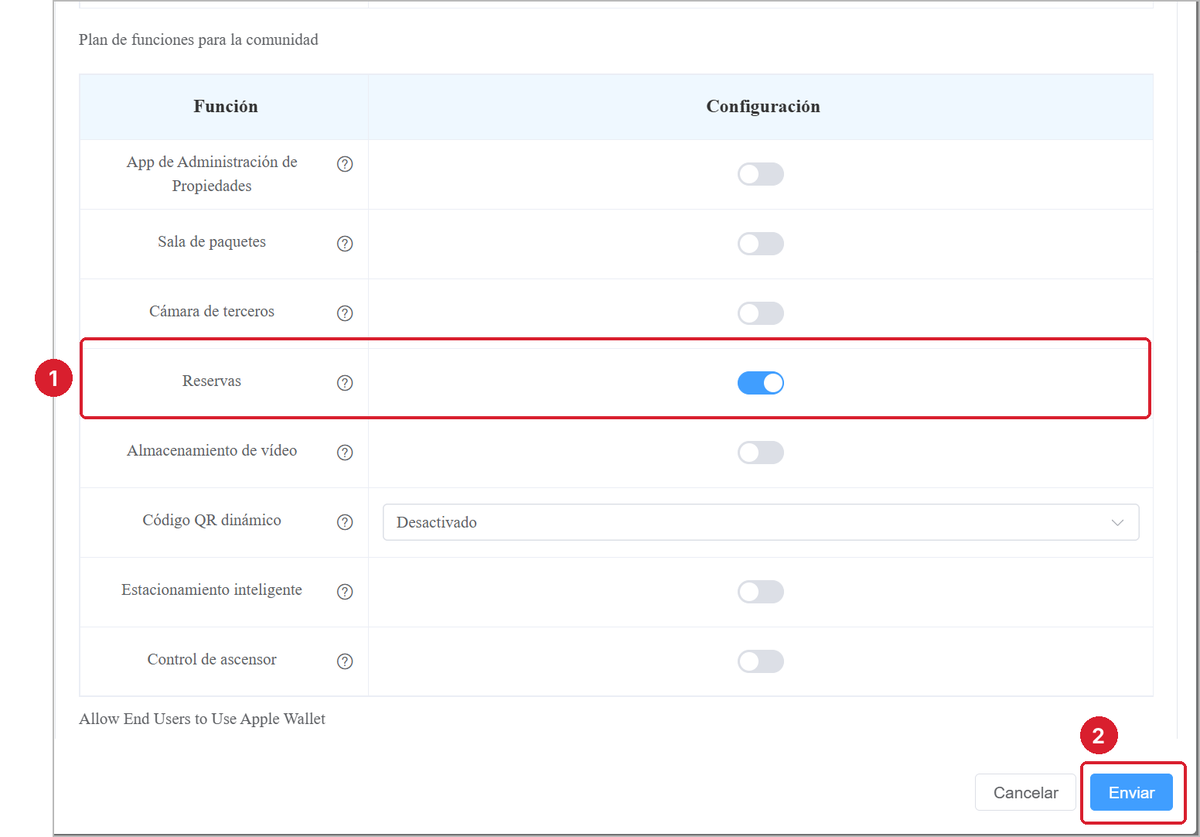Screen dimensions: 1200x837
Task: Enable the App de Administración de Propiedades toggle
Action: 760,175
